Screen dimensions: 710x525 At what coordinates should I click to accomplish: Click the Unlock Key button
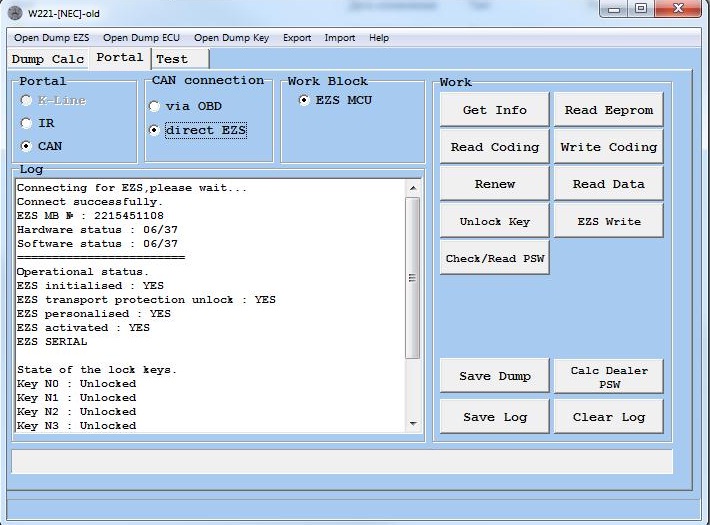pos(494,221)
